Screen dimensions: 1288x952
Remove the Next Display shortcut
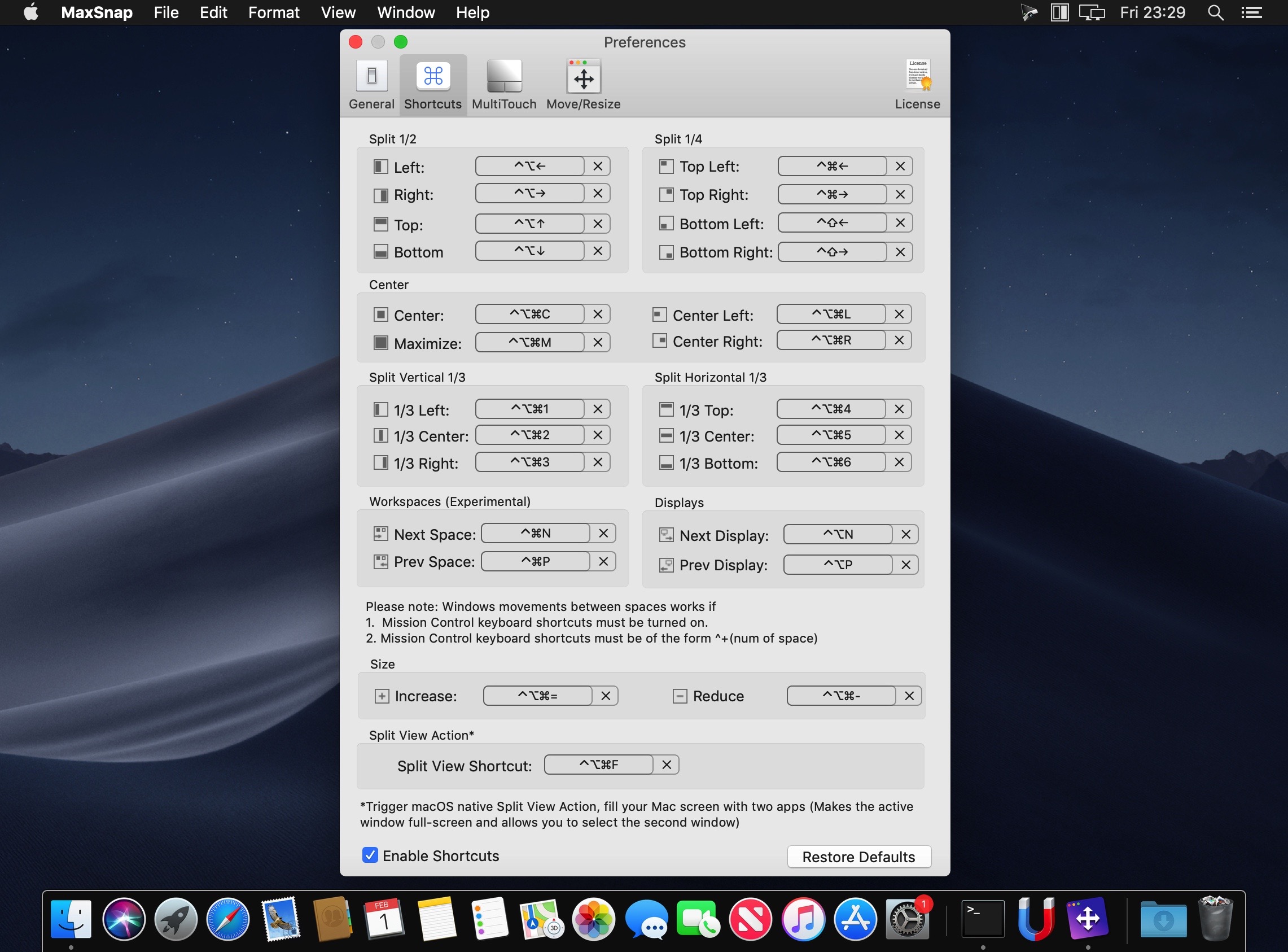pos(905,535)
